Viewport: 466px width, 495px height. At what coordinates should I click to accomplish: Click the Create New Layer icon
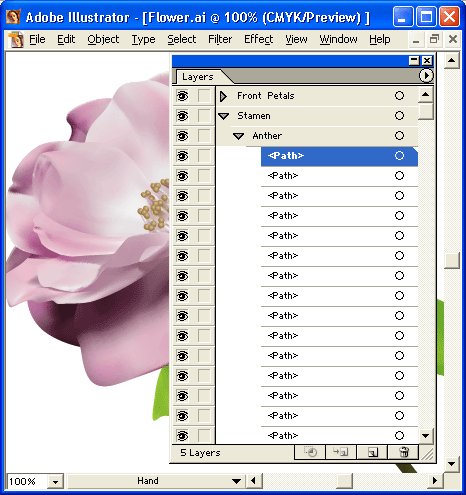[x=372, y=452]
